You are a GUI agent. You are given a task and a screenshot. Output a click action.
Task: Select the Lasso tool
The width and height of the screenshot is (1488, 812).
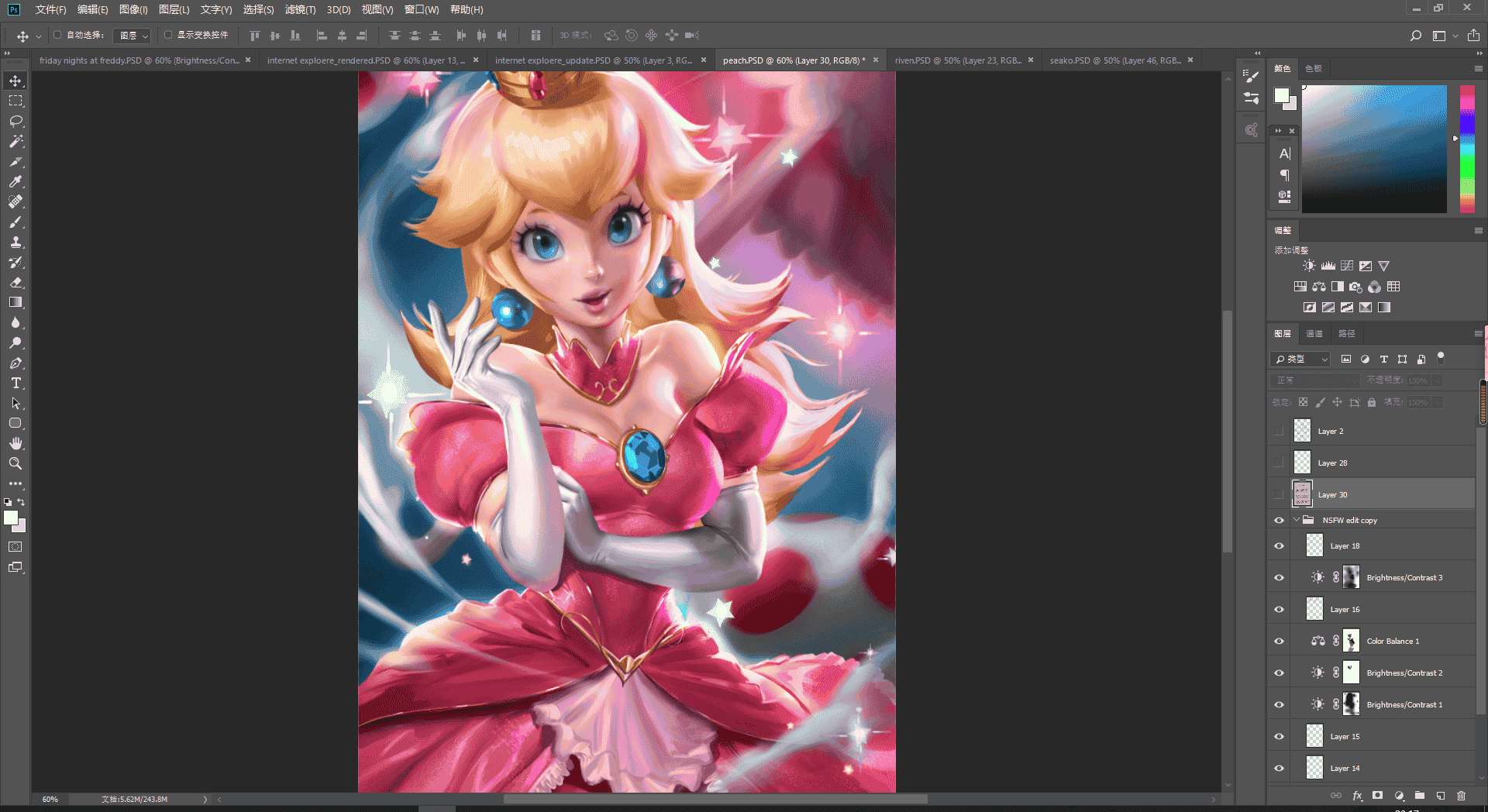15,121
